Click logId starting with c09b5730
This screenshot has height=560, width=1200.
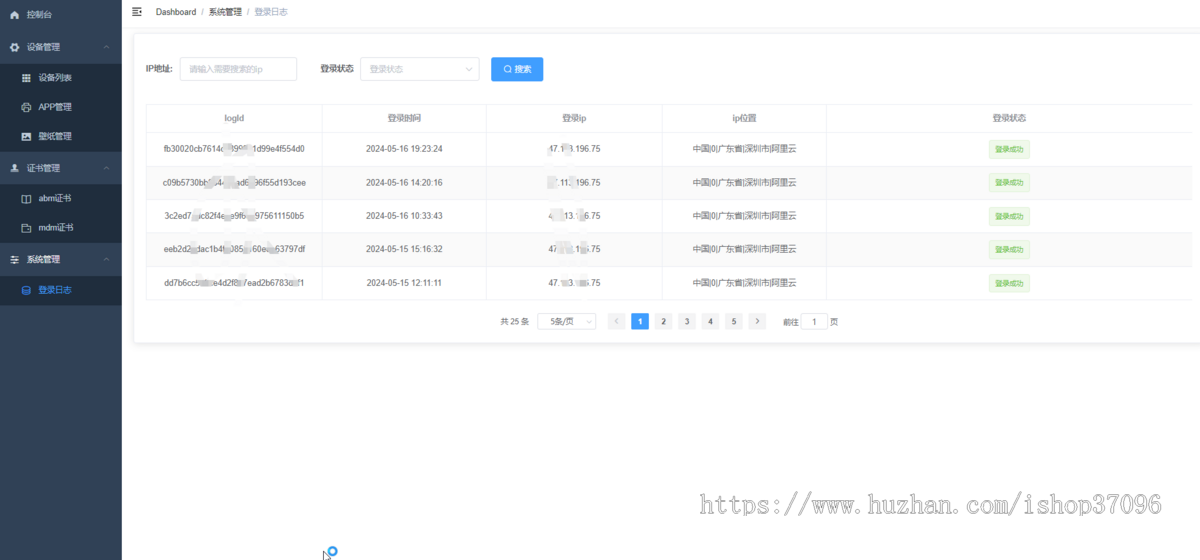click(x=234, y=183)
